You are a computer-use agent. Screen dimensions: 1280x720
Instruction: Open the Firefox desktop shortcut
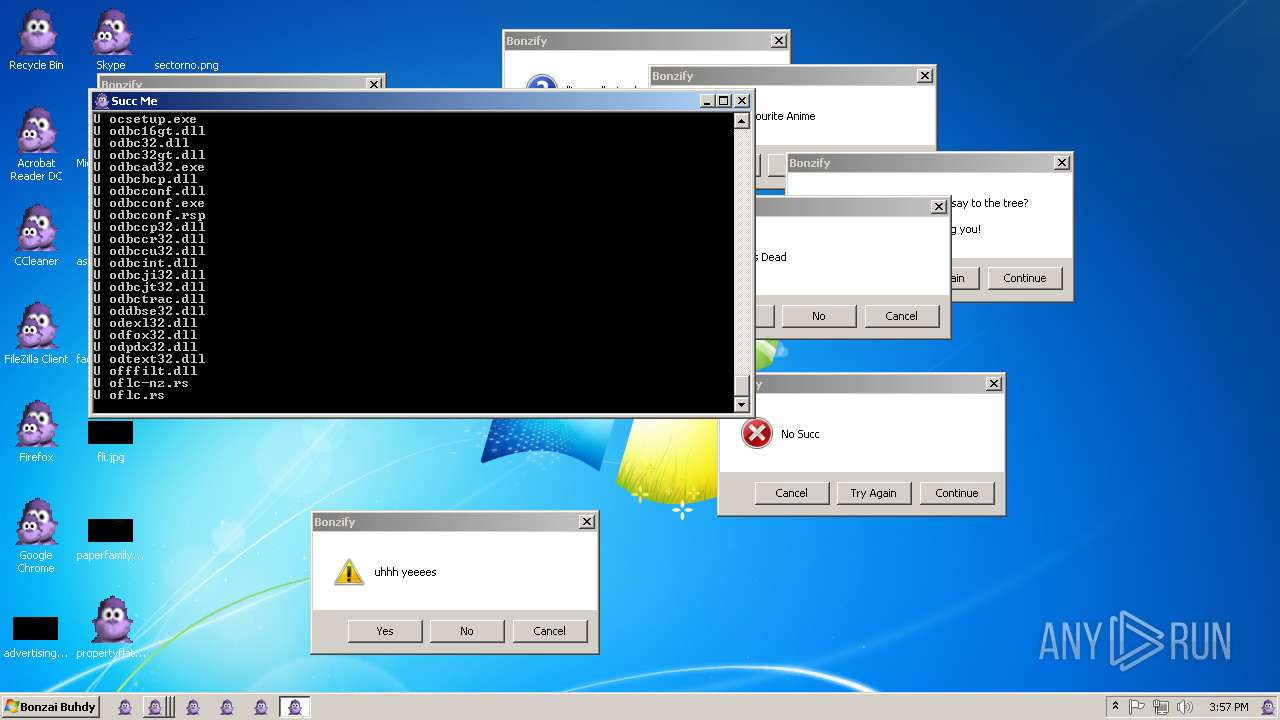(36, 432)
